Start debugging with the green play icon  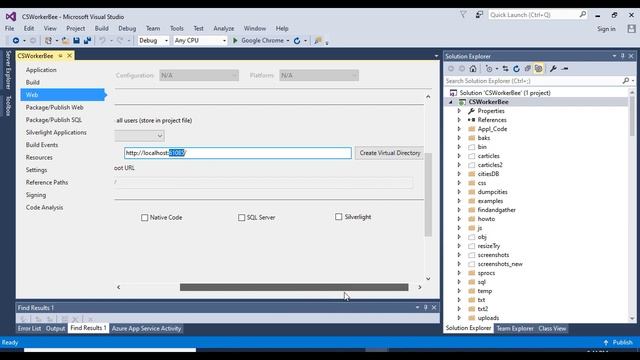coord(235,40)
